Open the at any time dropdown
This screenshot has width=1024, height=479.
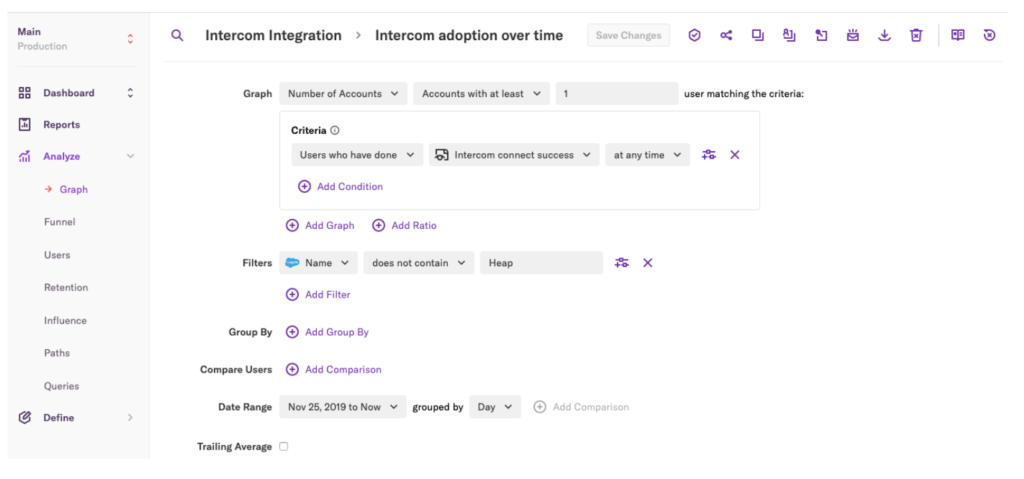(648, 155)
